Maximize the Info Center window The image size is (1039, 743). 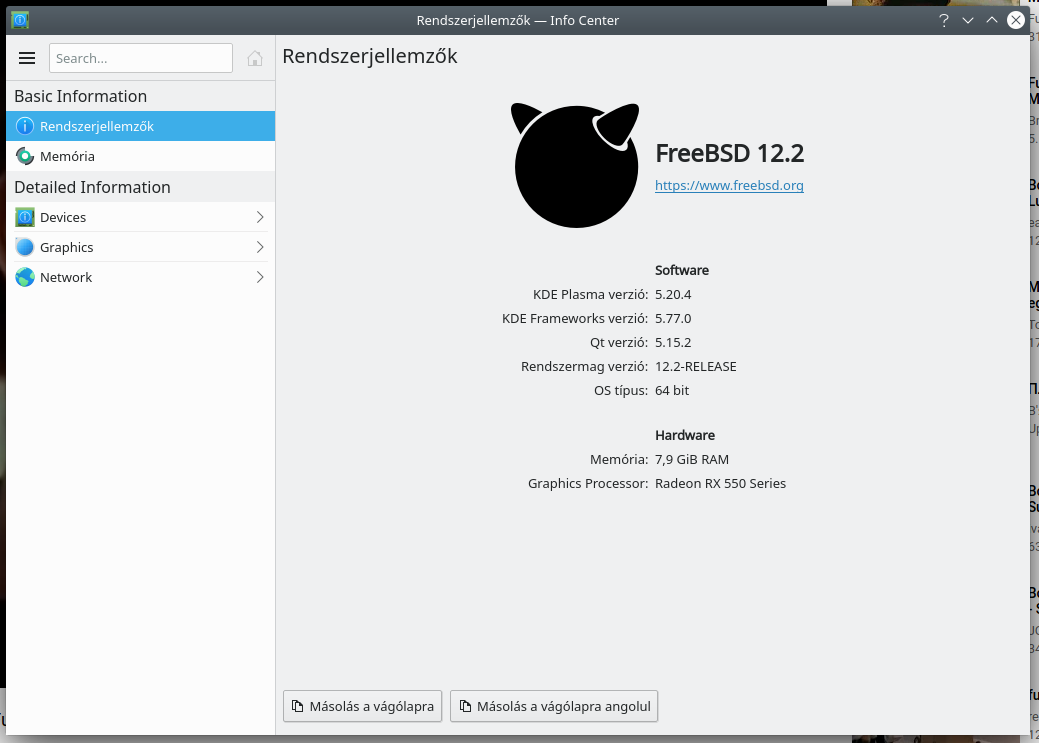coord(991,21)
